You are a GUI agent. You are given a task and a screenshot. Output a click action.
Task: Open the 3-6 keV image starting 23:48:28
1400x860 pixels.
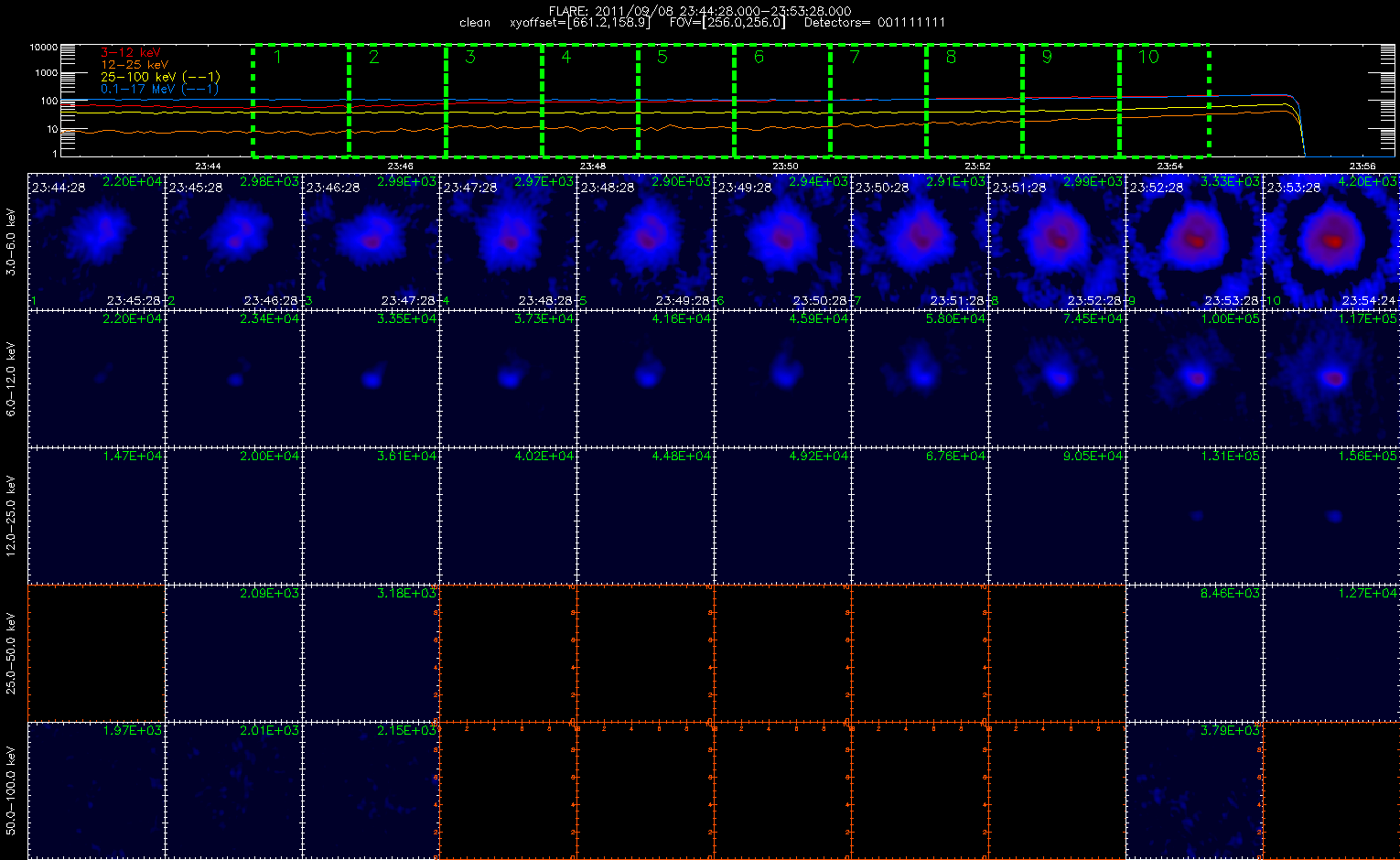tap(646, 241)
